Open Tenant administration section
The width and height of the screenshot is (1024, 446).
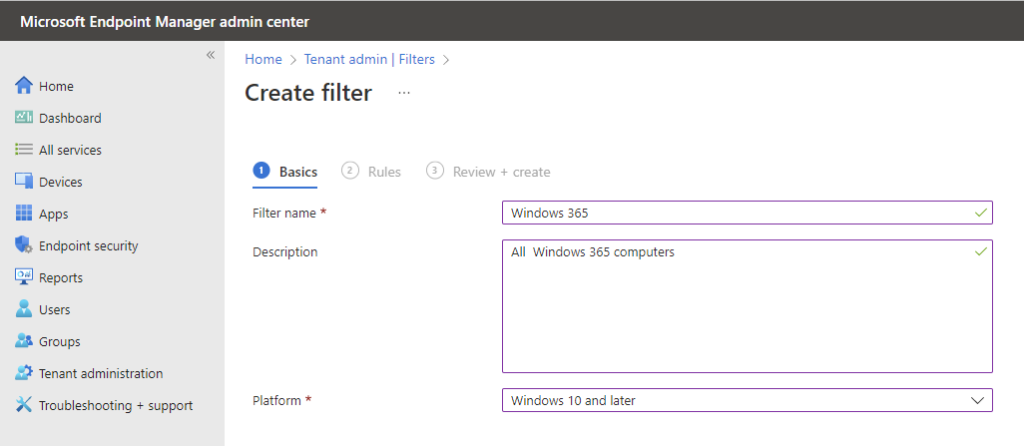click(101, 374)
